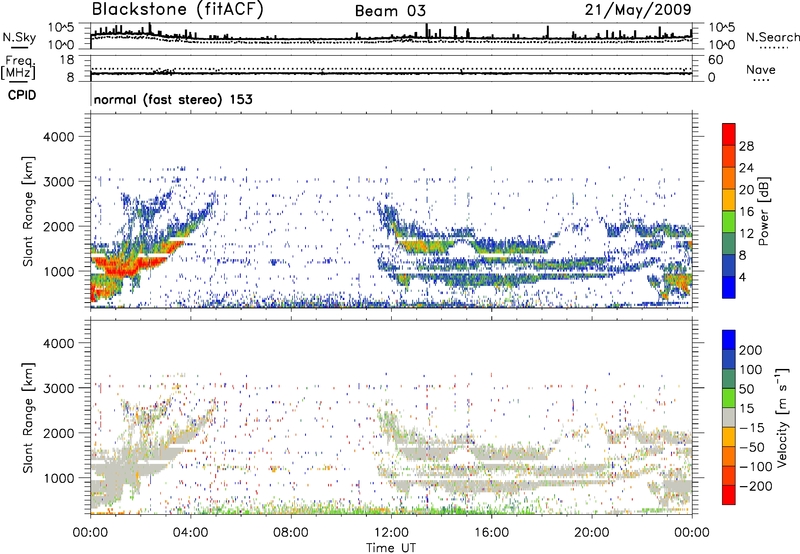Click the 'Blackstone (fitACF)' title text
This screenshot has height=554, width=800.
[178, 10]
